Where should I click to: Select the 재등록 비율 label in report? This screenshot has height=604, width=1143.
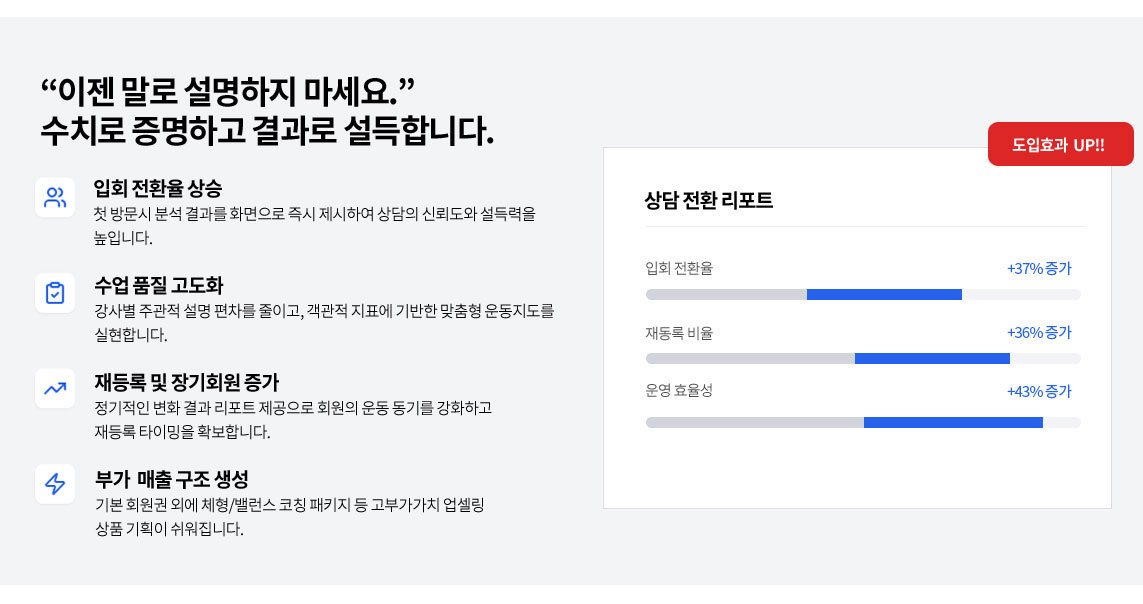(x=679, y=332)
